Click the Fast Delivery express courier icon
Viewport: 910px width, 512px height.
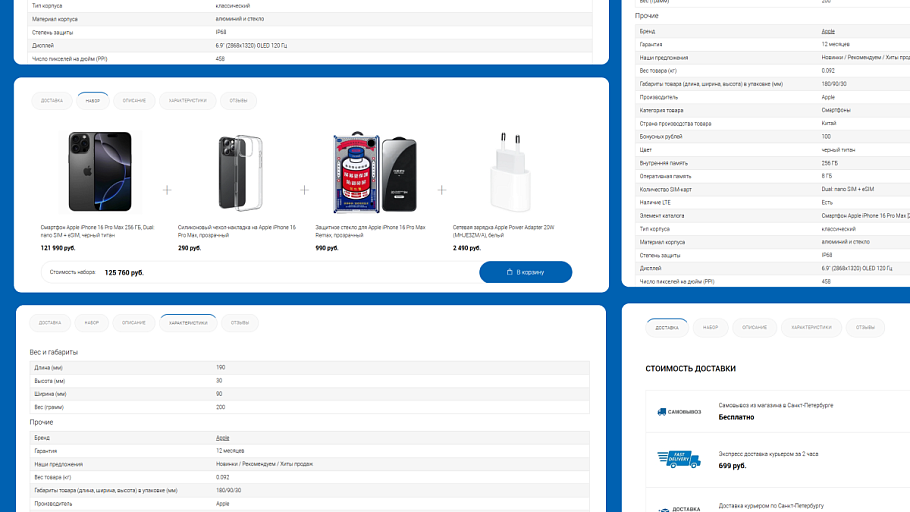(x=679, y=459)
